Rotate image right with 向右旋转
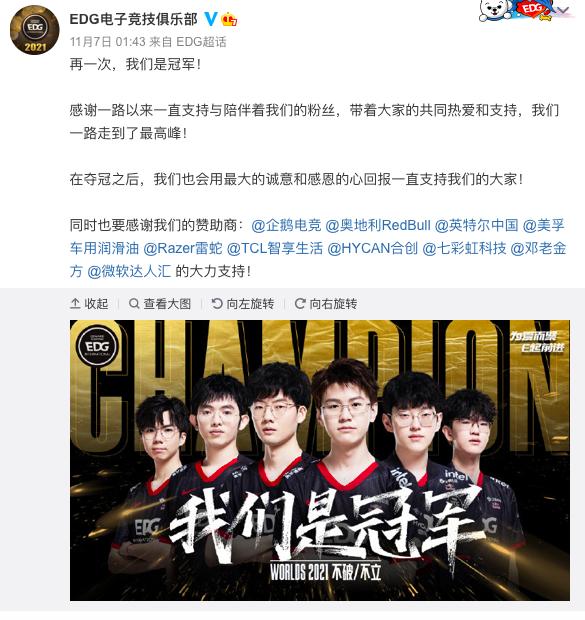This screenshot has width=585, height=620. [326, 304]
